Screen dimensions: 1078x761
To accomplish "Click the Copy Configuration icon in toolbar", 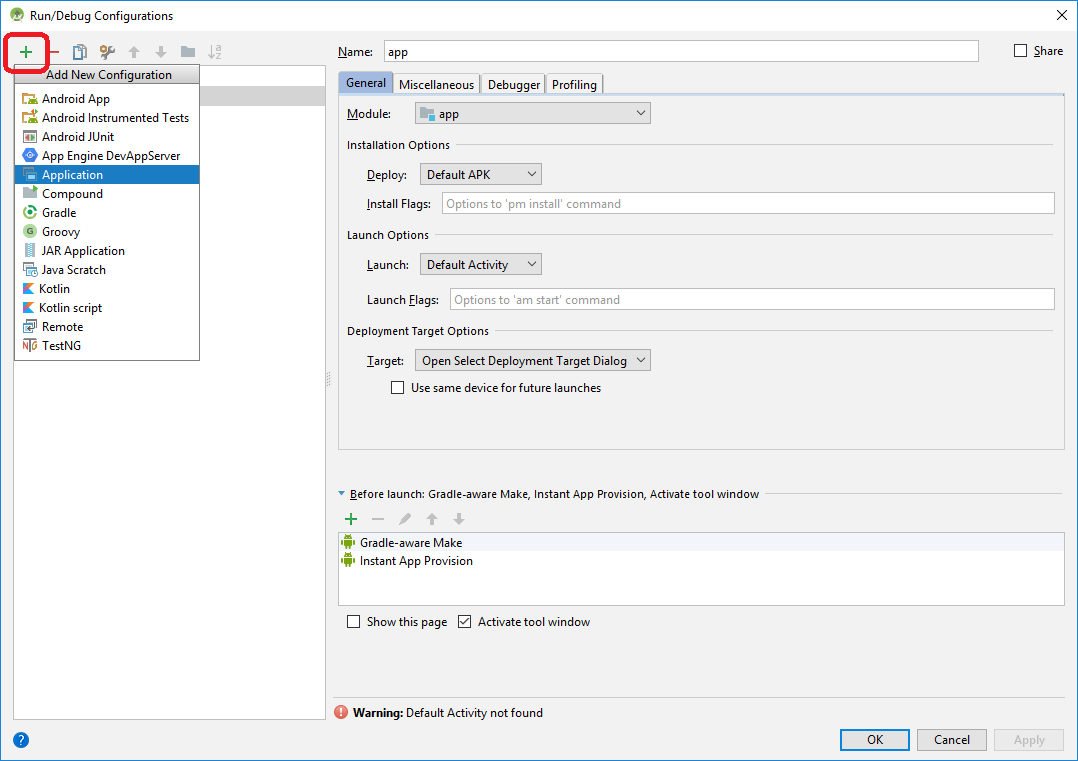I will point(80,52).
